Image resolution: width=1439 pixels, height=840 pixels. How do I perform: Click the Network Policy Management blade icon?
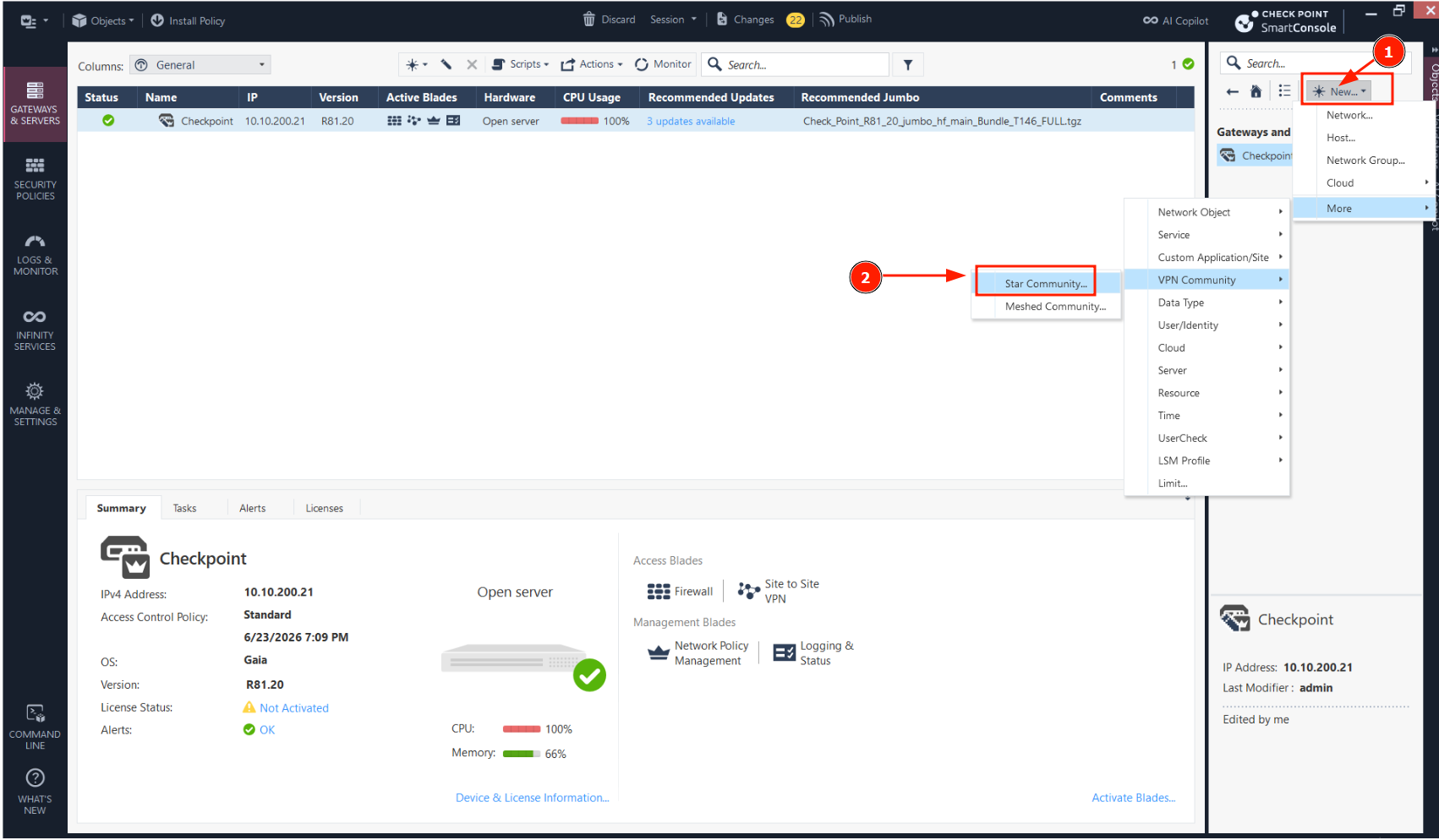tap(659, 653)
